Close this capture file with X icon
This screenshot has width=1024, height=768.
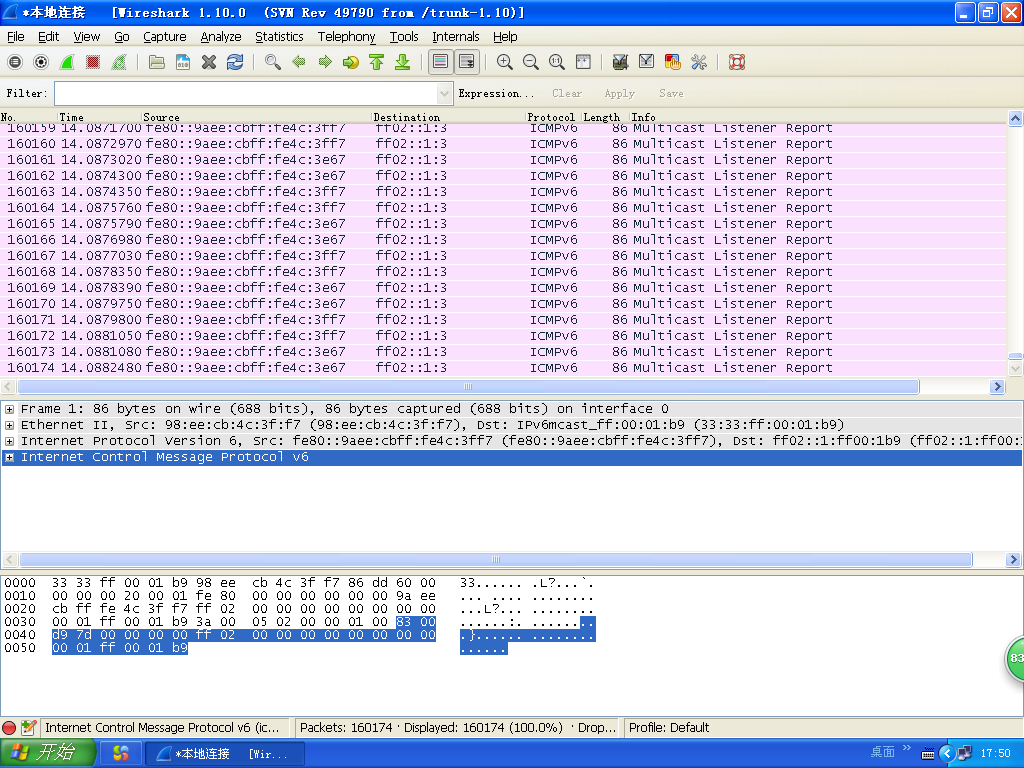coord(209,62)
